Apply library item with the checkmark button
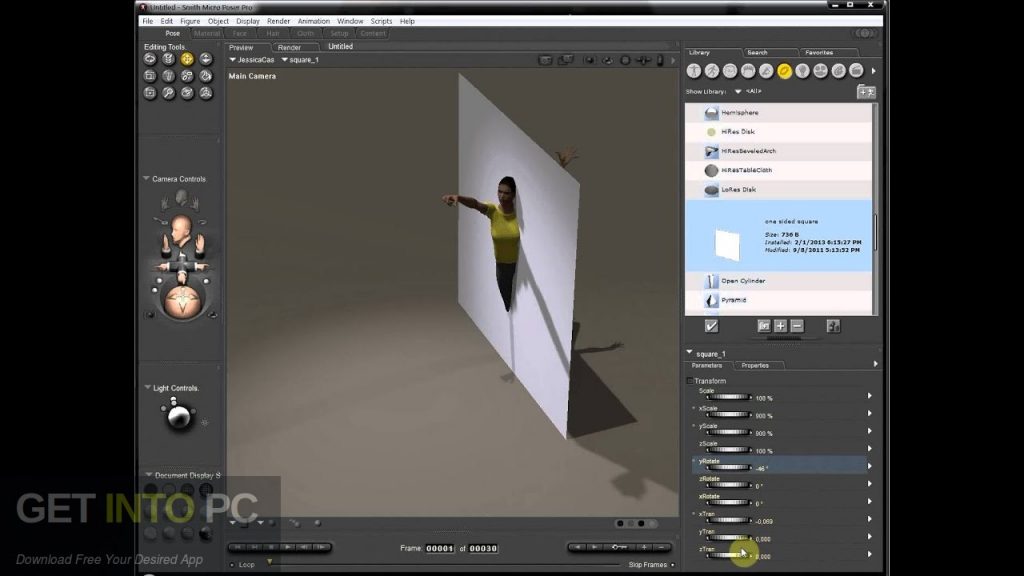1024x576 pixels. coord(711,325)
